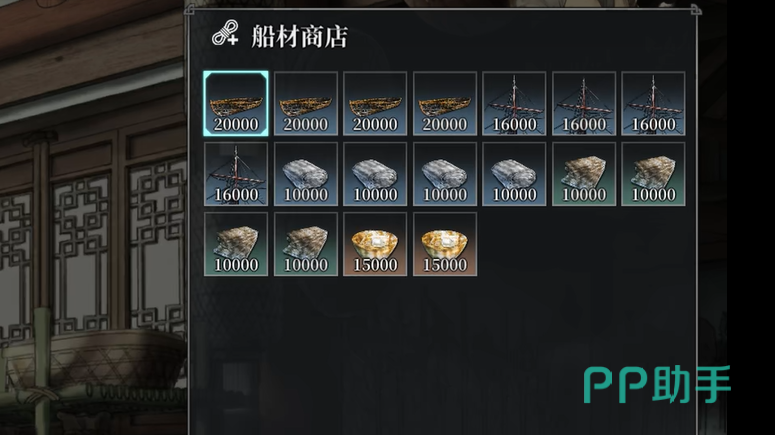The width and height of the screenshot is (775, 435).
Task: Select the second brown cloth in row three
Action: 305,244
